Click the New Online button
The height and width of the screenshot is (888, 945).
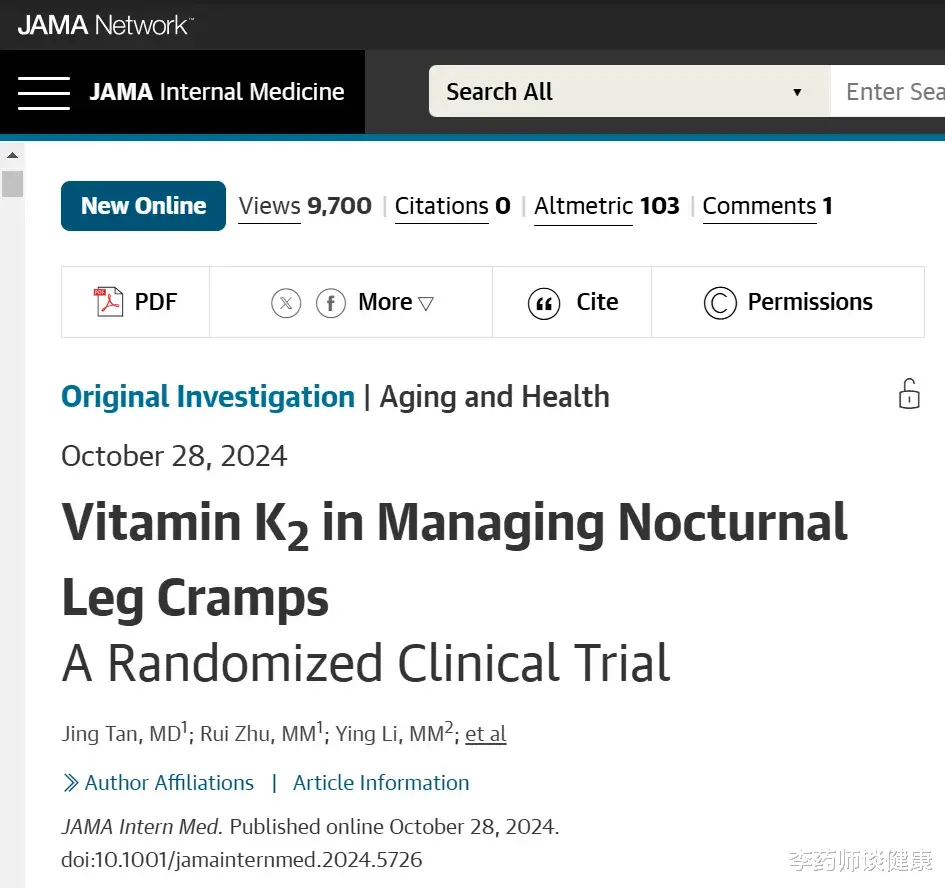pos(143,206)
